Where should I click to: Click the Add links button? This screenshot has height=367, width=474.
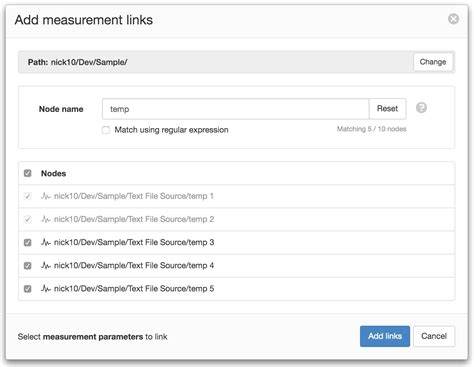[385, 336]
